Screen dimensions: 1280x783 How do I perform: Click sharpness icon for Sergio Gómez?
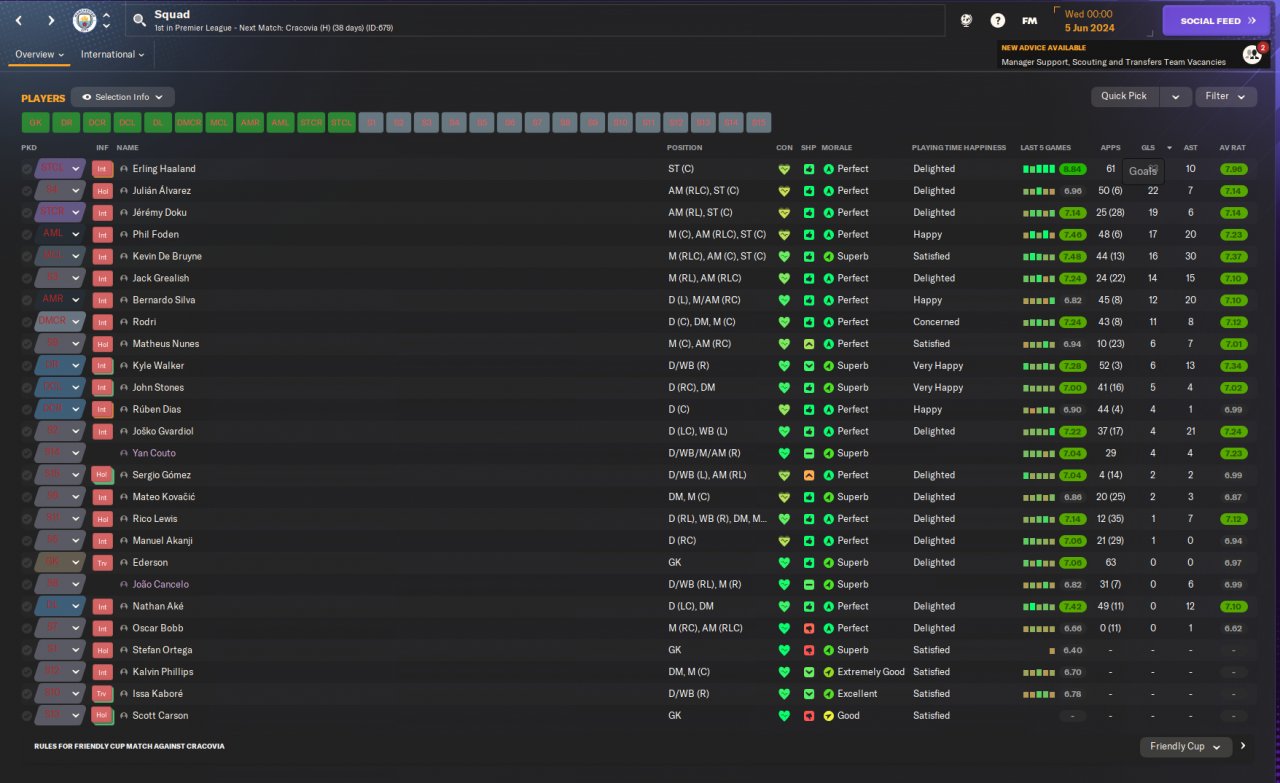(x=808, y=475)
